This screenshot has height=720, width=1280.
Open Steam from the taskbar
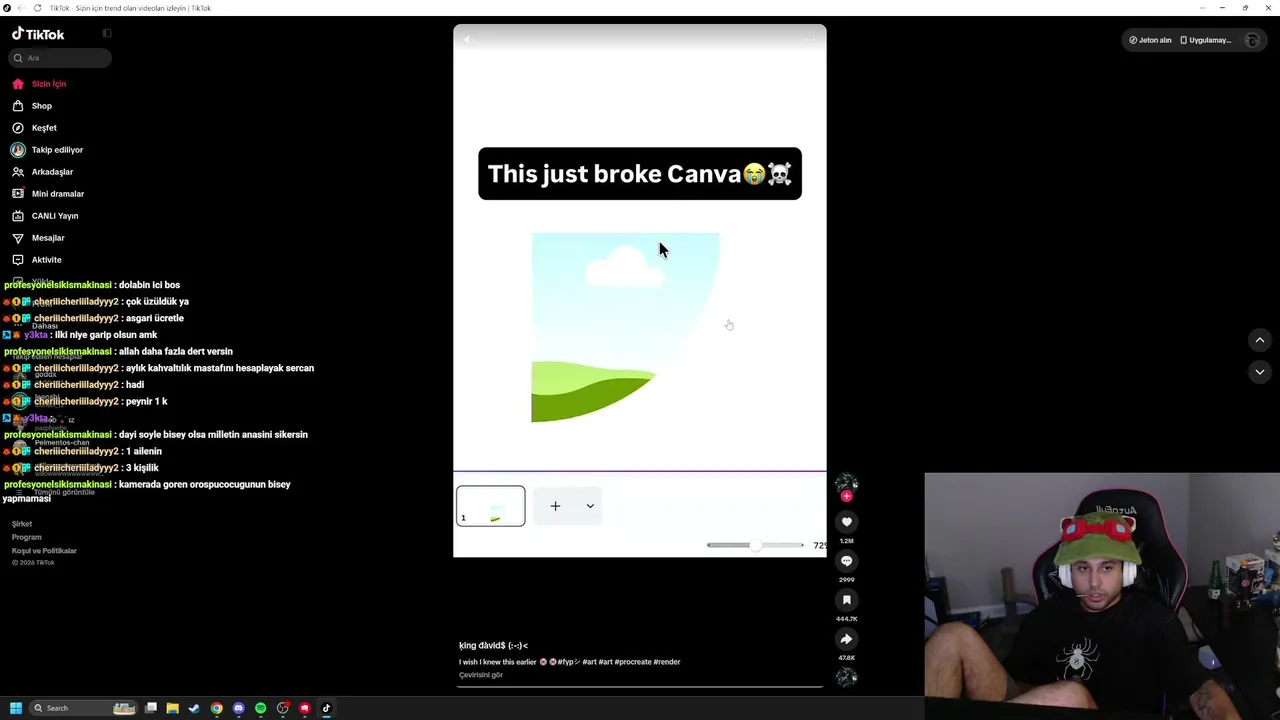[x=194, y=708]
